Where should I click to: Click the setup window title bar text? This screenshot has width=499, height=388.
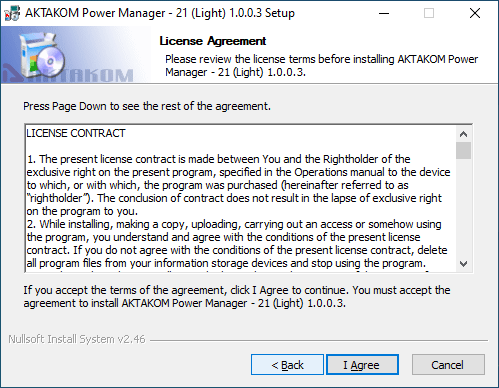point(160,13)
